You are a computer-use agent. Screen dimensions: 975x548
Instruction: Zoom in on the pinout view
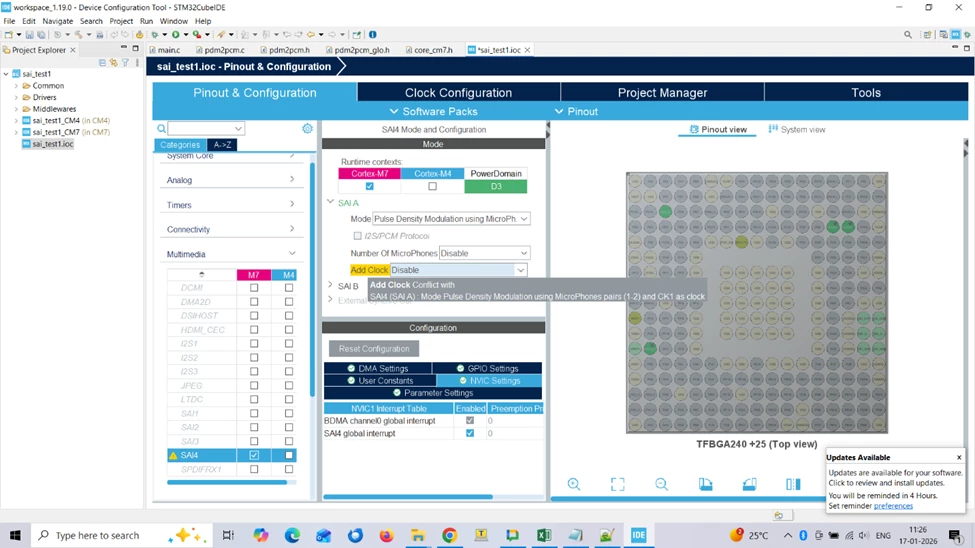(x=573, y=484)
